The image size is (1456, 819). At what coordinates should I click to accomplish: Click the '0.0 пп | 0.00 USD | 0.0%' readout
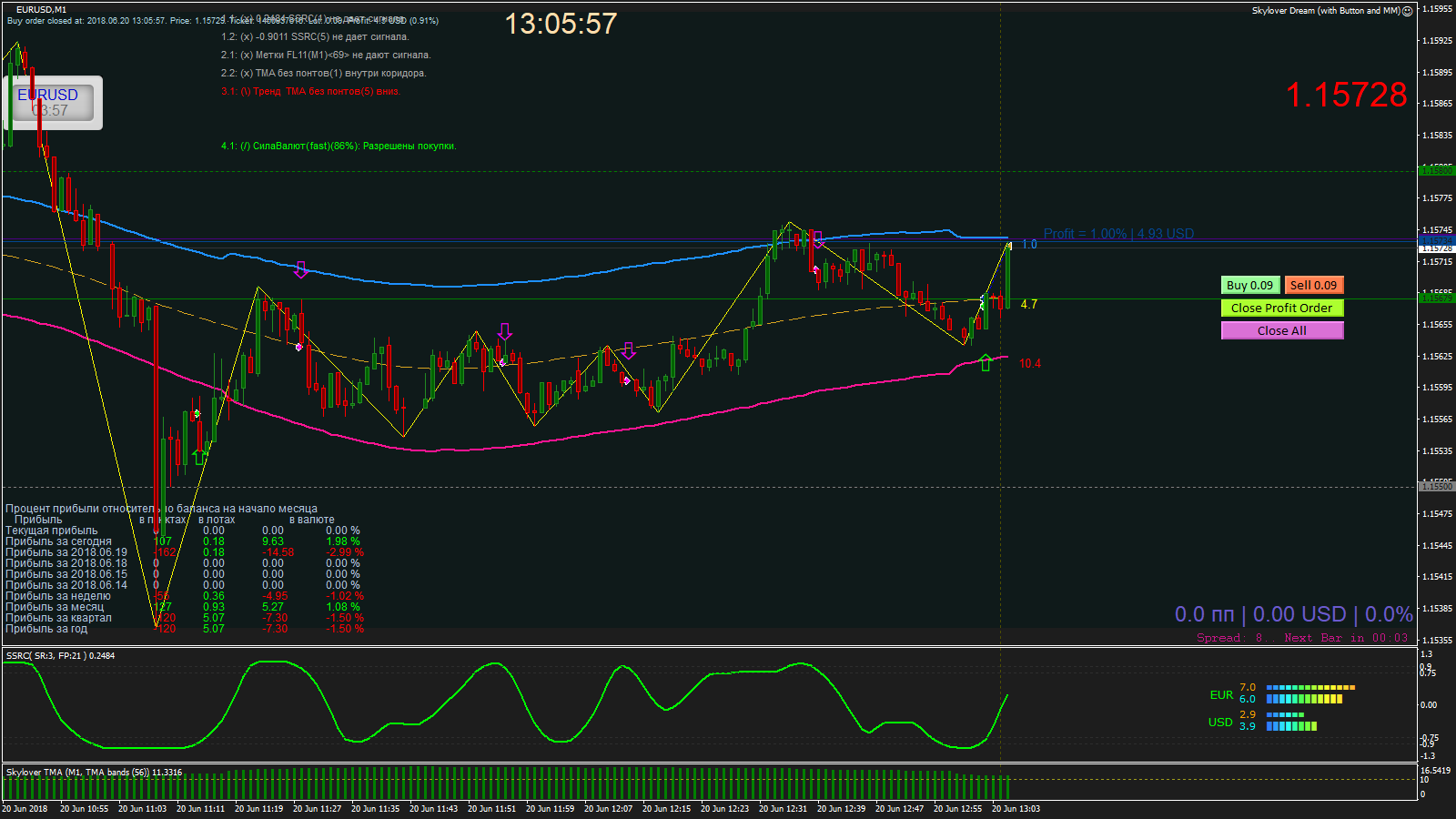pos(1293,614)
